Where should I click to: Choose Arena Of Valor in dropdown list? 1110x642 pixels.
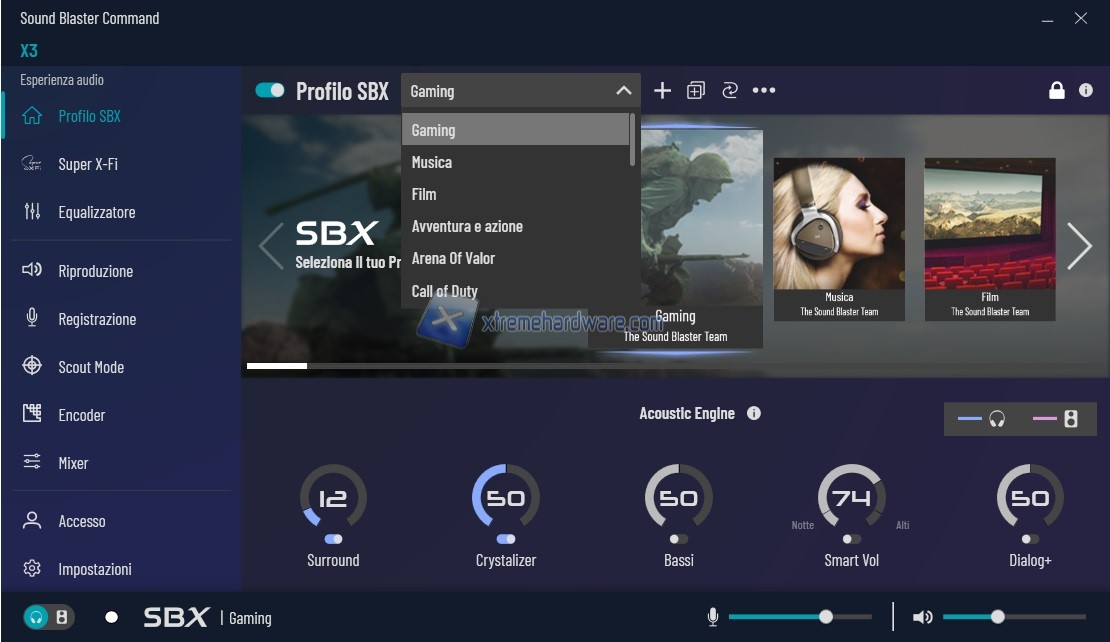tap(453, 258)
